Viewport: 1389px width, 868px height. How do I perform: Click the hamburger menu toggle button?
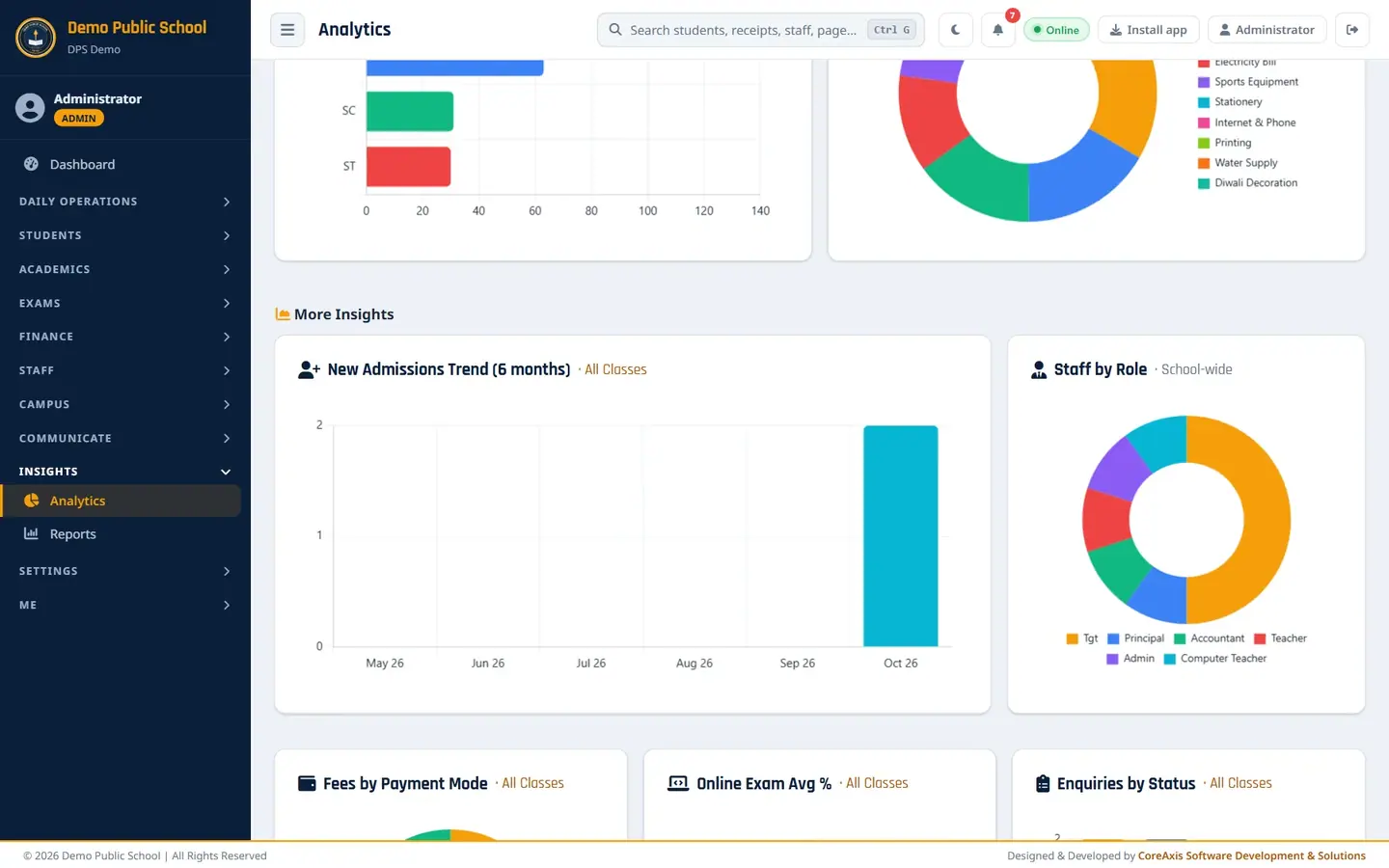287,30
